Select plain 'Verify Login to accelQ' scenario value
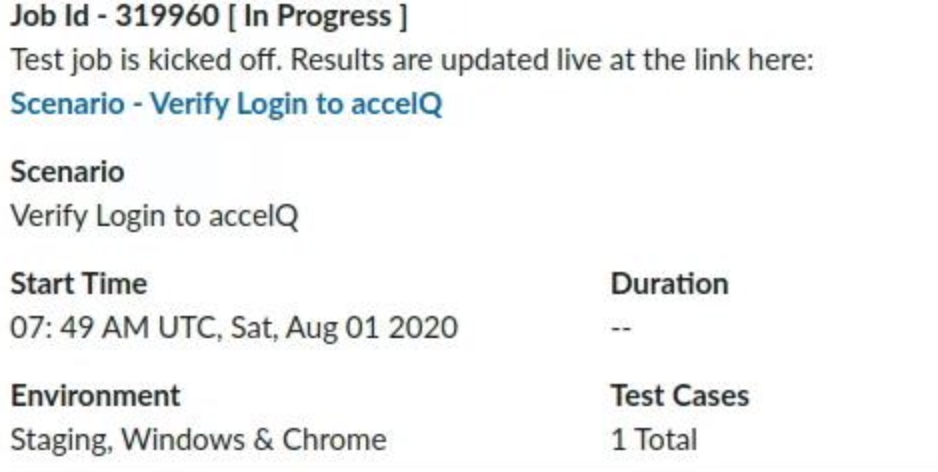 tap(154, 217)
